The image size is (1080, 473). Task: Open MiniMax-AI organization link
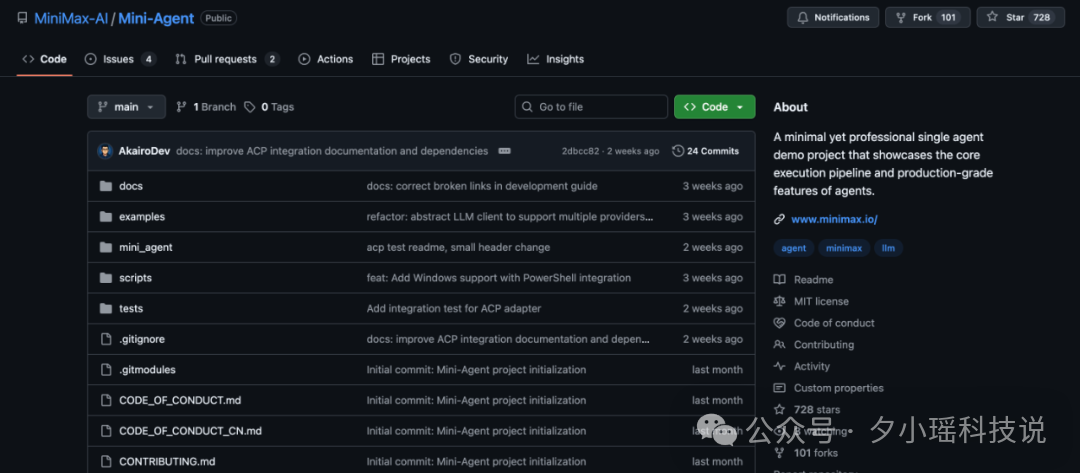coord(71,19)
